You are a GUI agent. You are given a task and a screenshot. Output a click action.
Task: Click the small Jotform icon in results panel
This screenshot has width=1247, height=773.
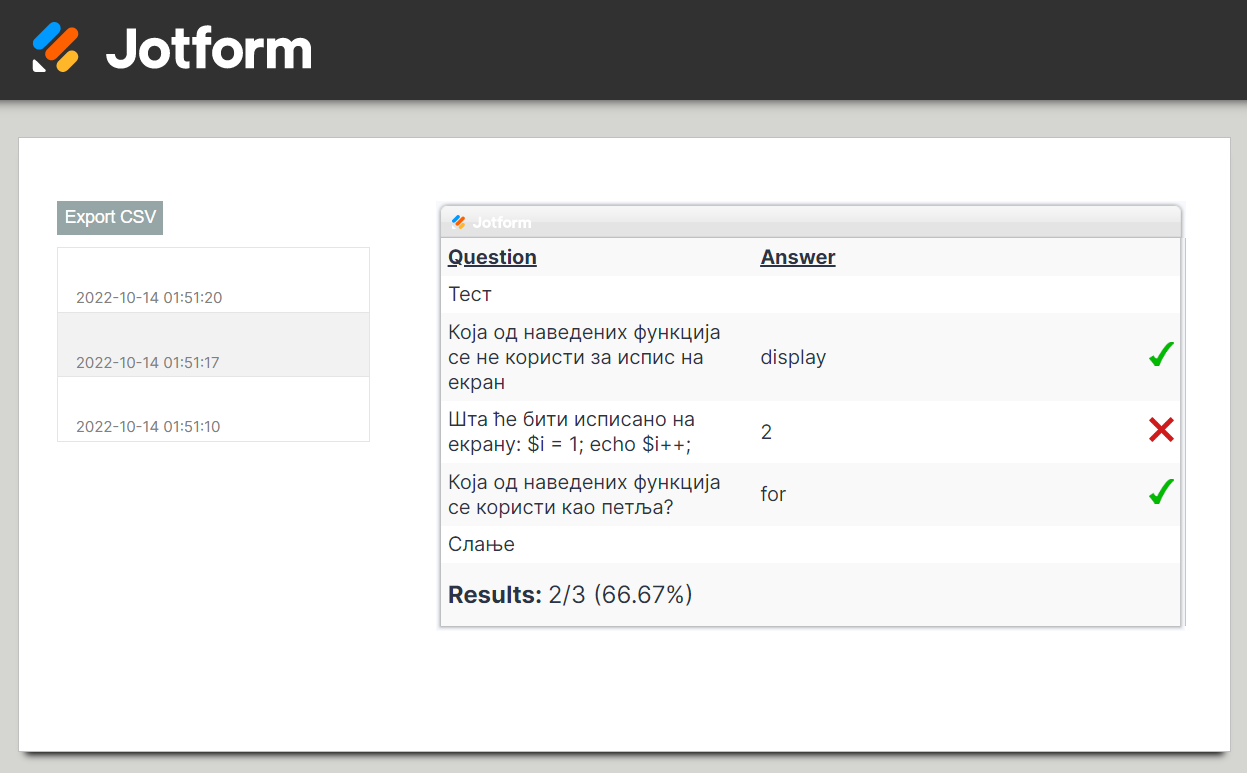coord(459,222)
